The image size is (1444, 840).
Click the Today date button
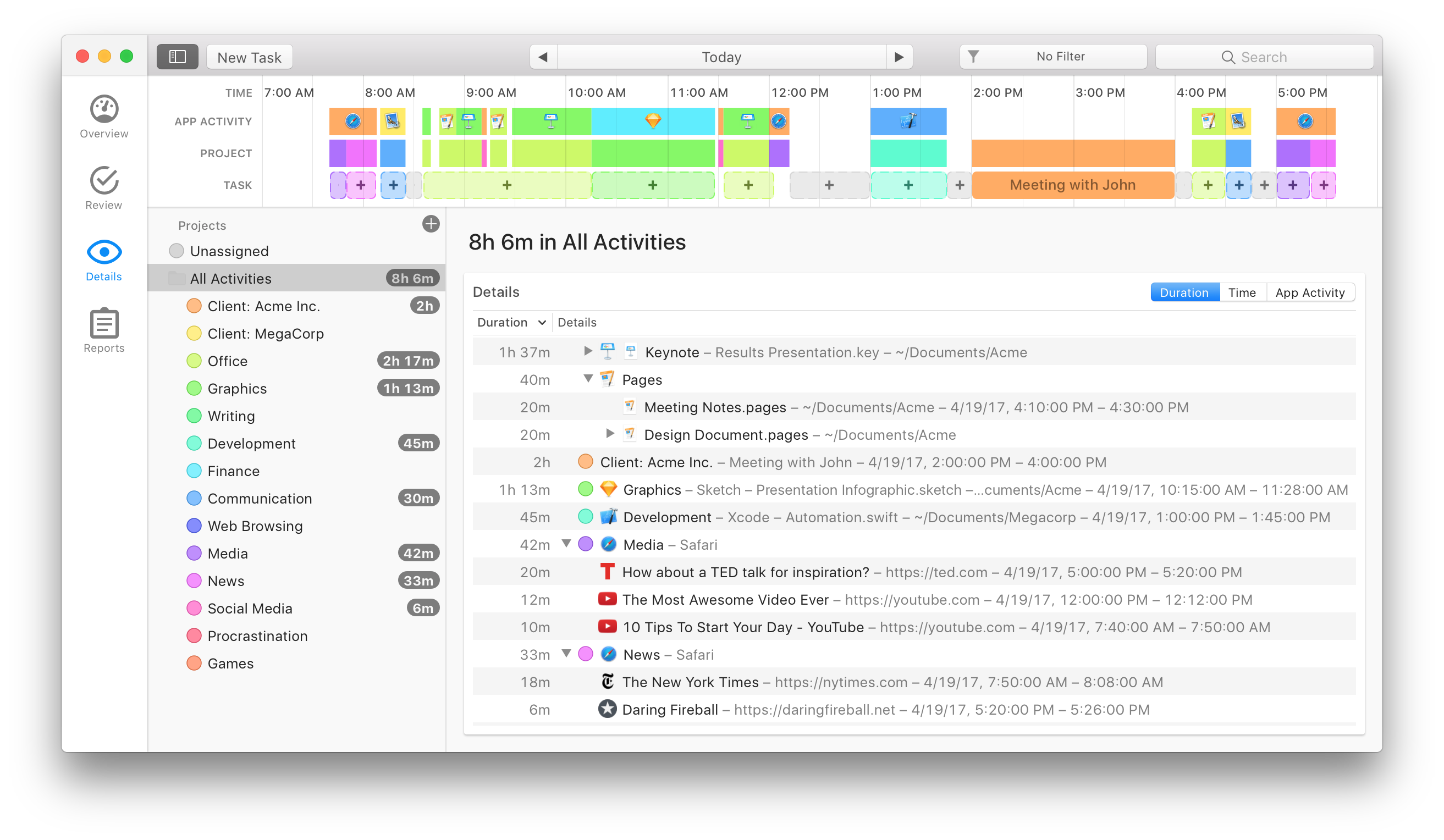click(721, 57)
